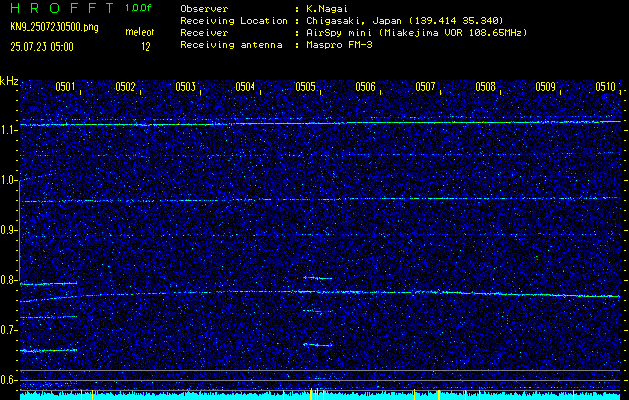Image resolution: width=629 pixels, height=400 pixels.
Task: Click the 0.6 kHz axis label
Action: pos(8,380)
